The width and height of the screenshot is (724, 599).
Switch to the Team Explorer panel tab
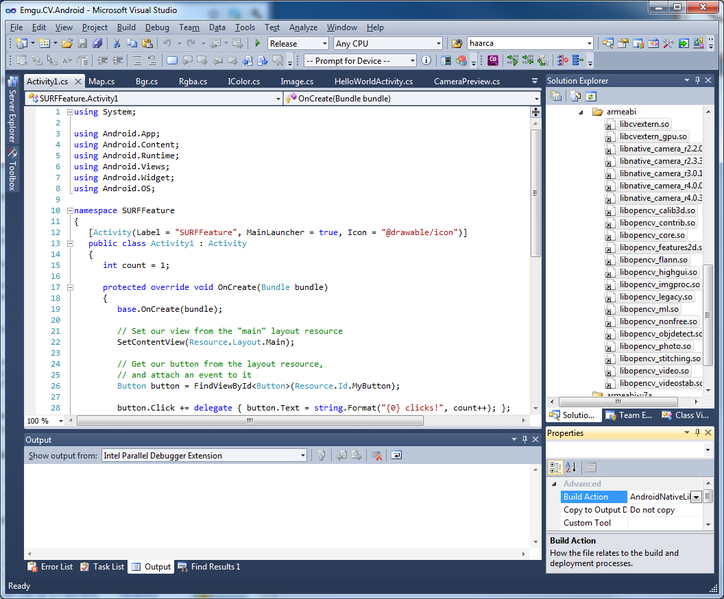point(629,415)
